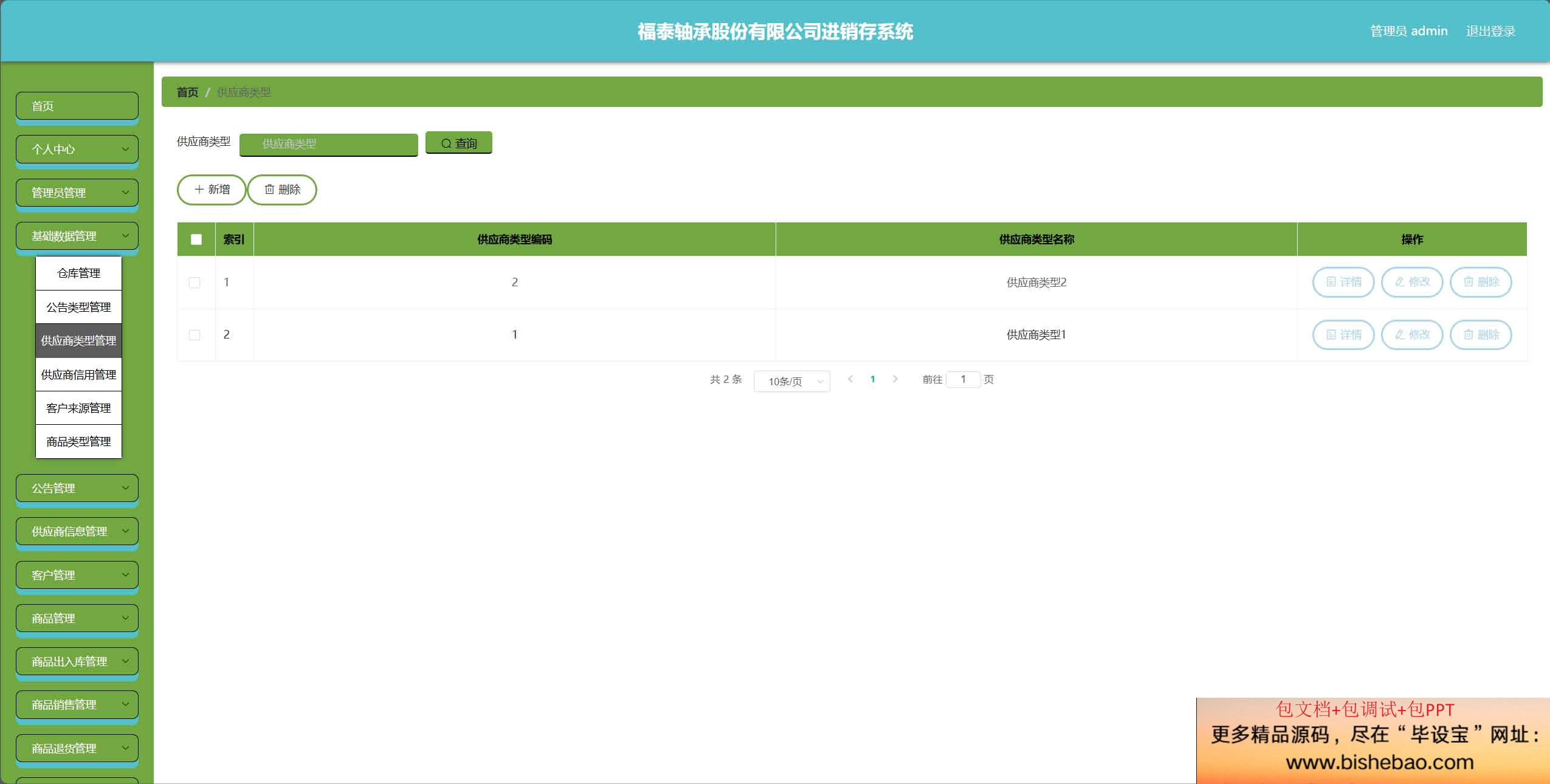
Task: Expand the 客户管理 sidebar menu
Action: pos(77,575)
